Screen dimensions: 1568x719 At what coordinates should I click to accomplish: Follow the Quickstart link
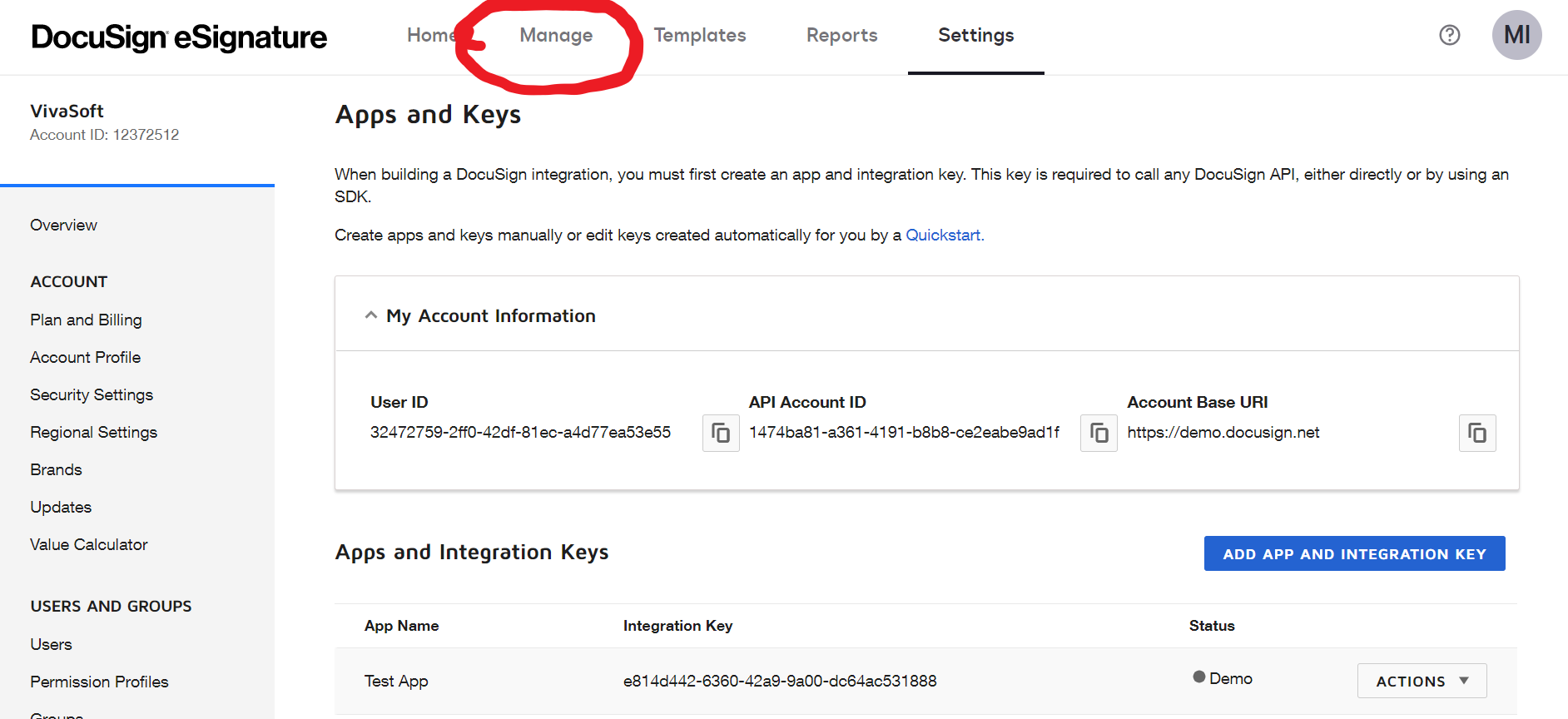coord(943,235)
